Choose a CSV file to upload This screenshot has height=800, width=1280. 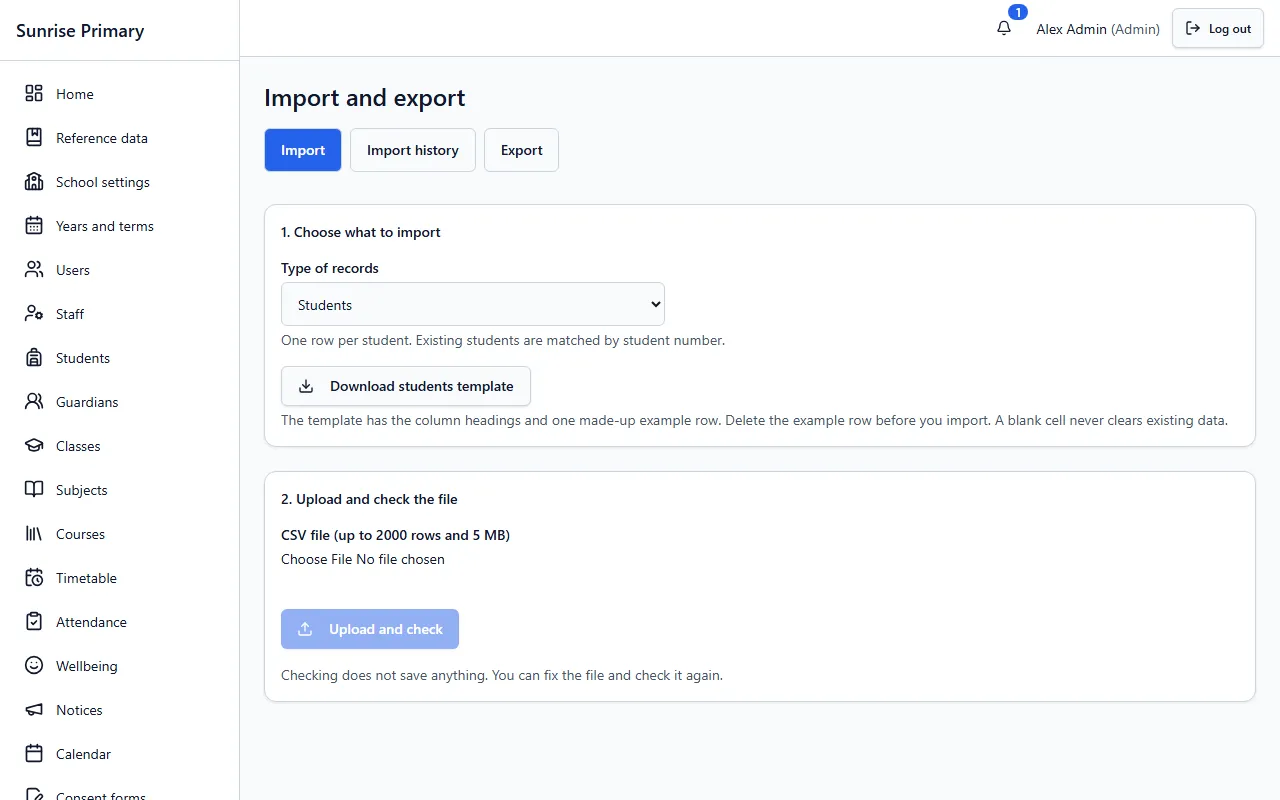pyautogui.click(x=363, y=559)
